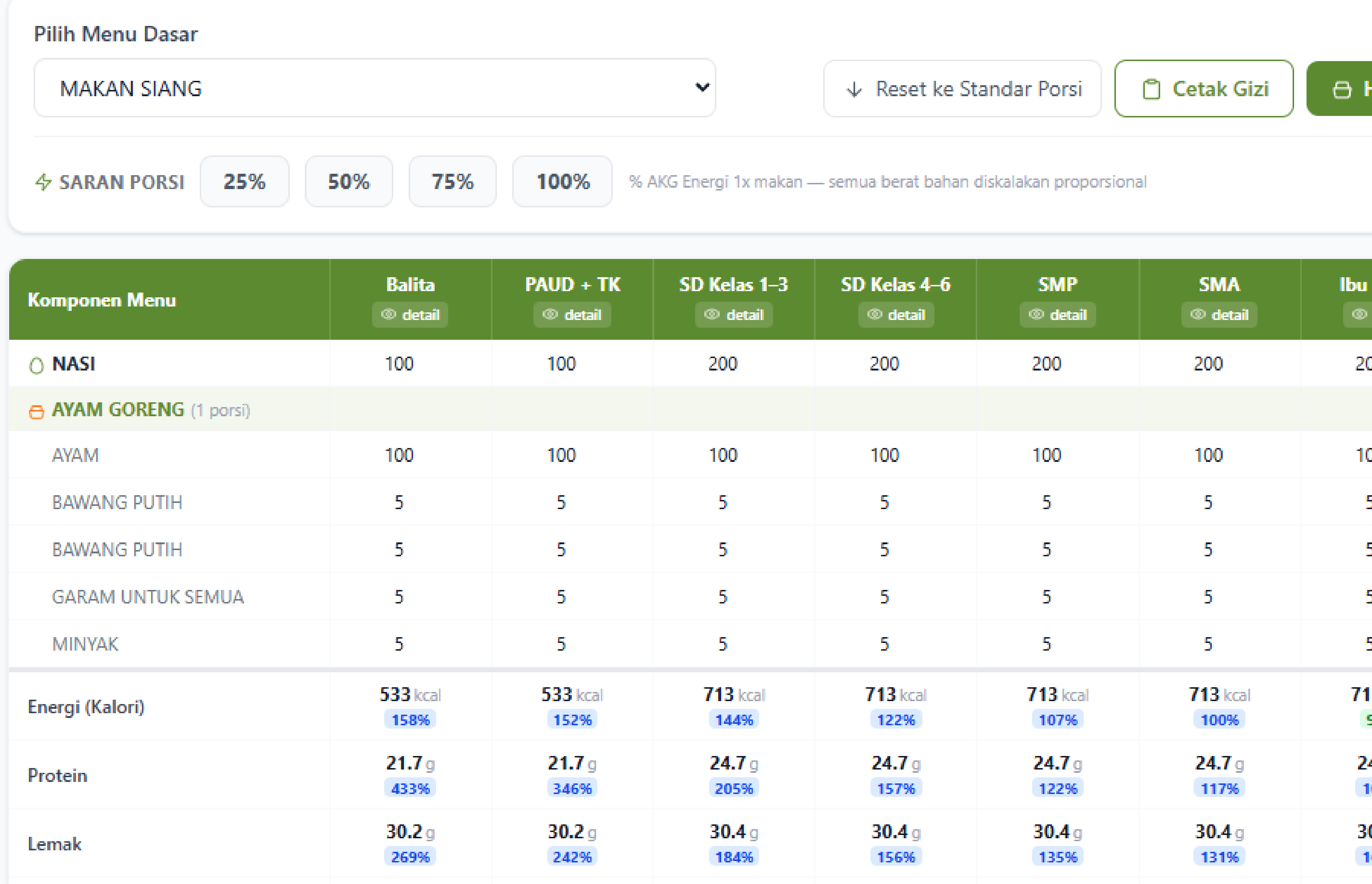Click the 346% protein badge for PAUD + TK

572,789
